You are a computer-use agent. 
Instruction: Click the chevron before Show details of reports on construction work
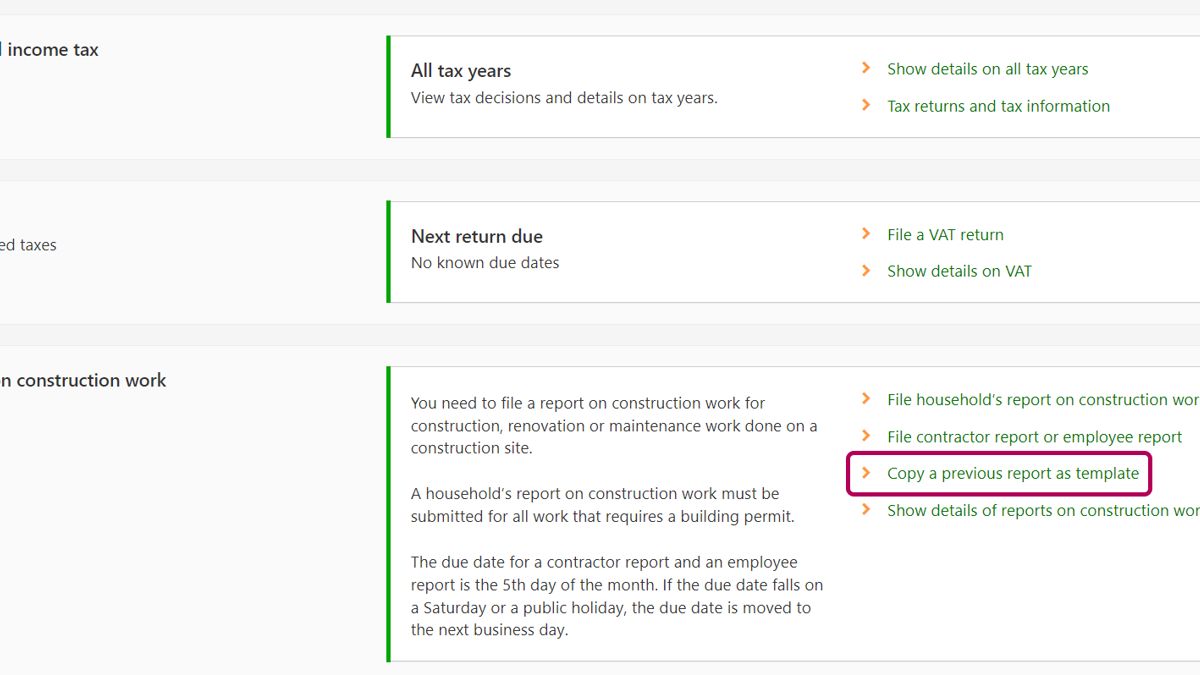(x=866, y=510)
